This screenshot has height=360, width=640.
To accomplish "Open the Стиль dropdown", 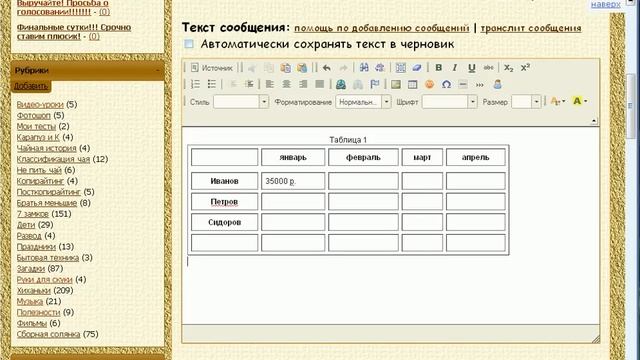I will point(241,102).
